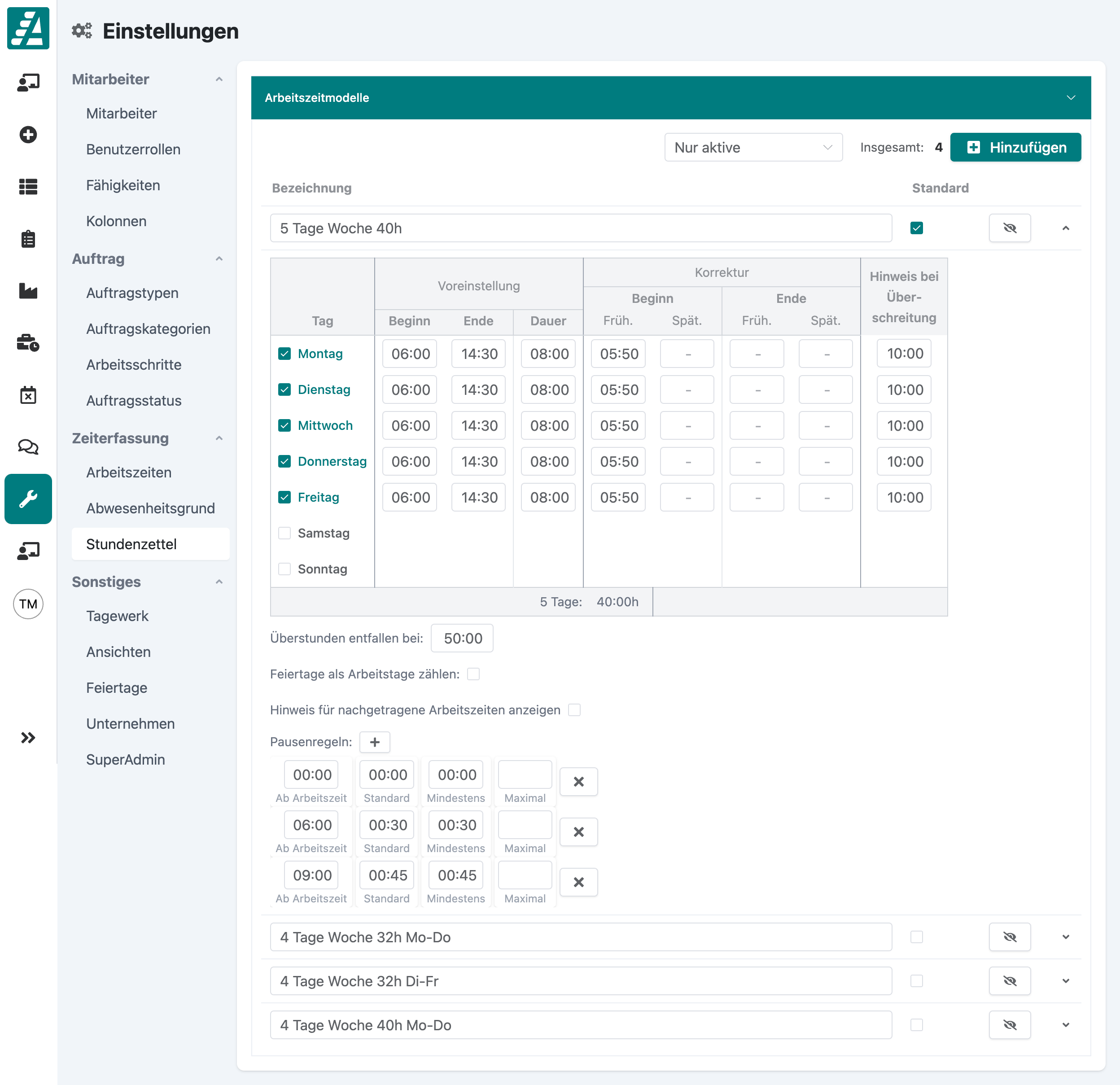Click the plus-circle icon in left sidebar
The image size is (1120, 1085).
[28, 135]
